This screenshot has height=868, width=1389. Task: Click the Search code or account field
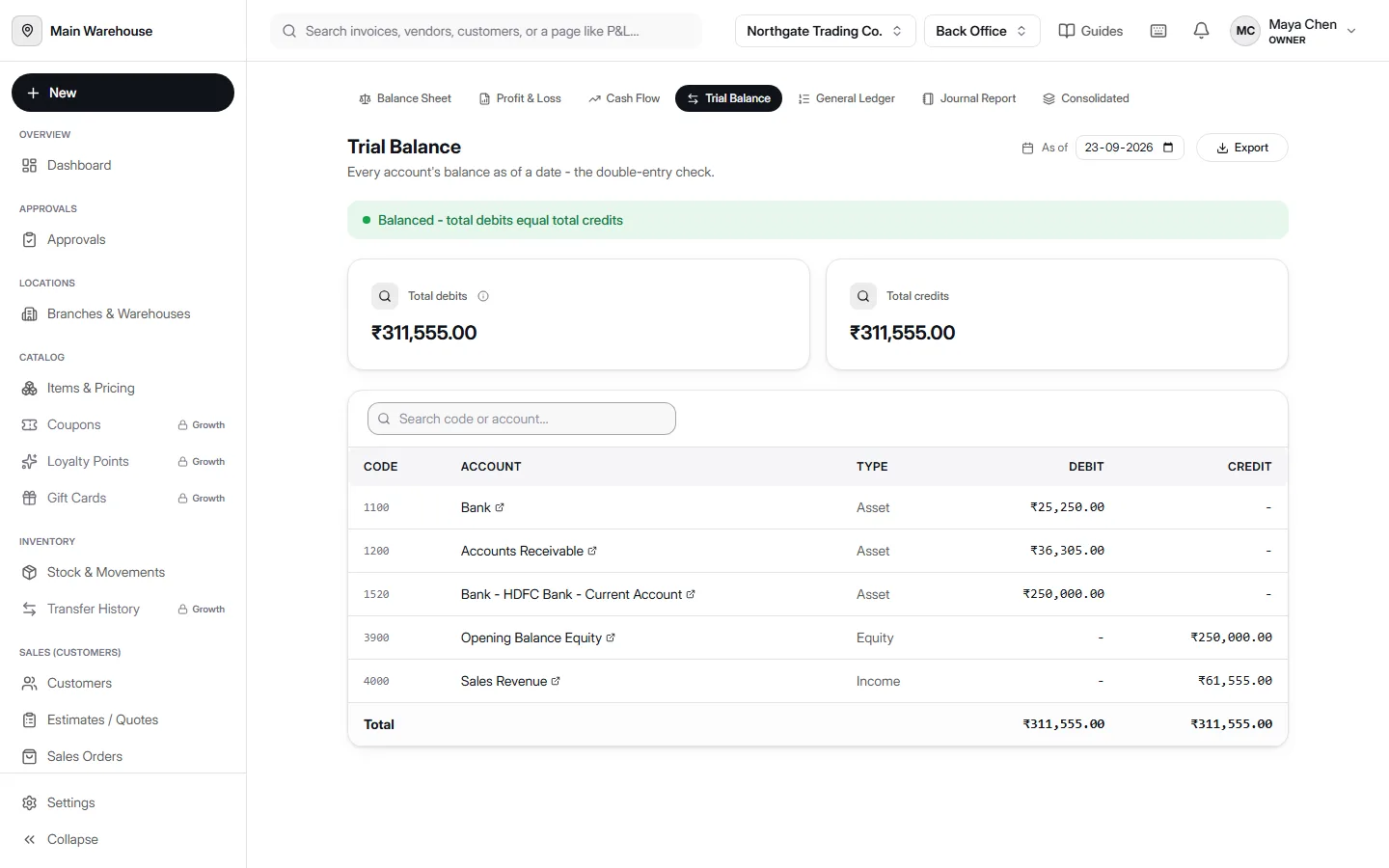point(522,419)
